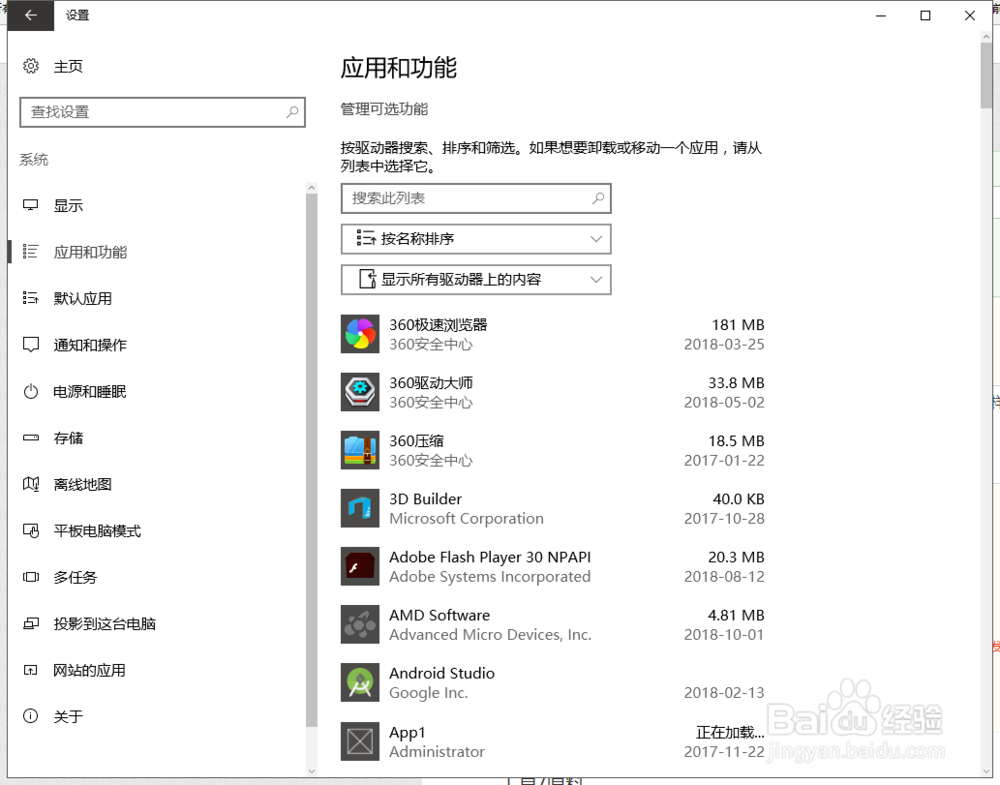The width and height of the screenshot is (1000, 785).
Task: Focus the 搜索此列表 search field
Action: (x=476, y=198)
